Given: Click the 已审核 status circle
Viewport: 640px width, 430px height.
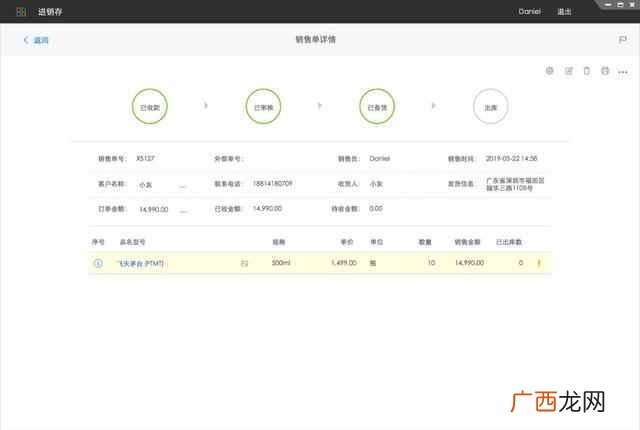Looking at the screenshot, I should [x=263, y=107].
